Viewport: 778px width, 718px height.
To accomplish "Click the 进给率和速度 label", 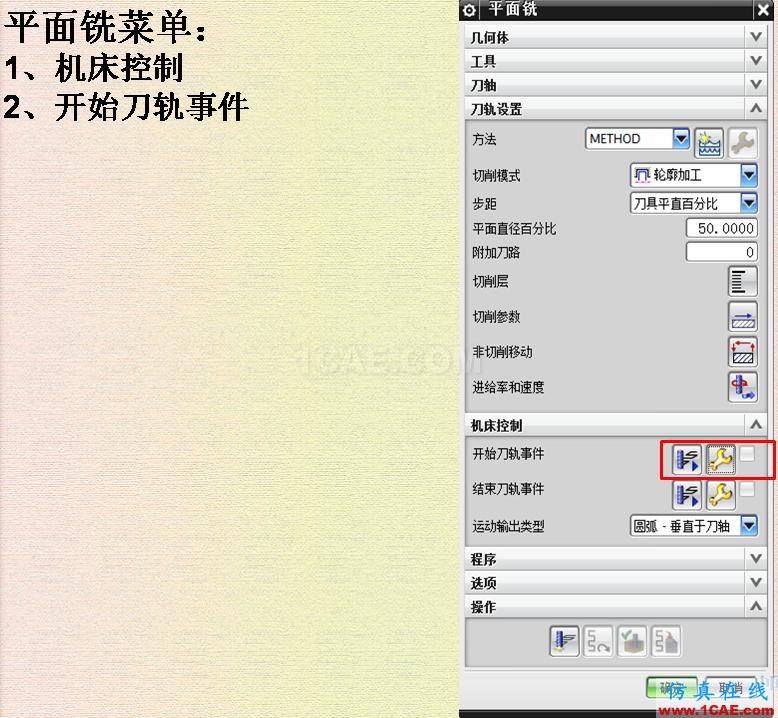I will 509,387.
